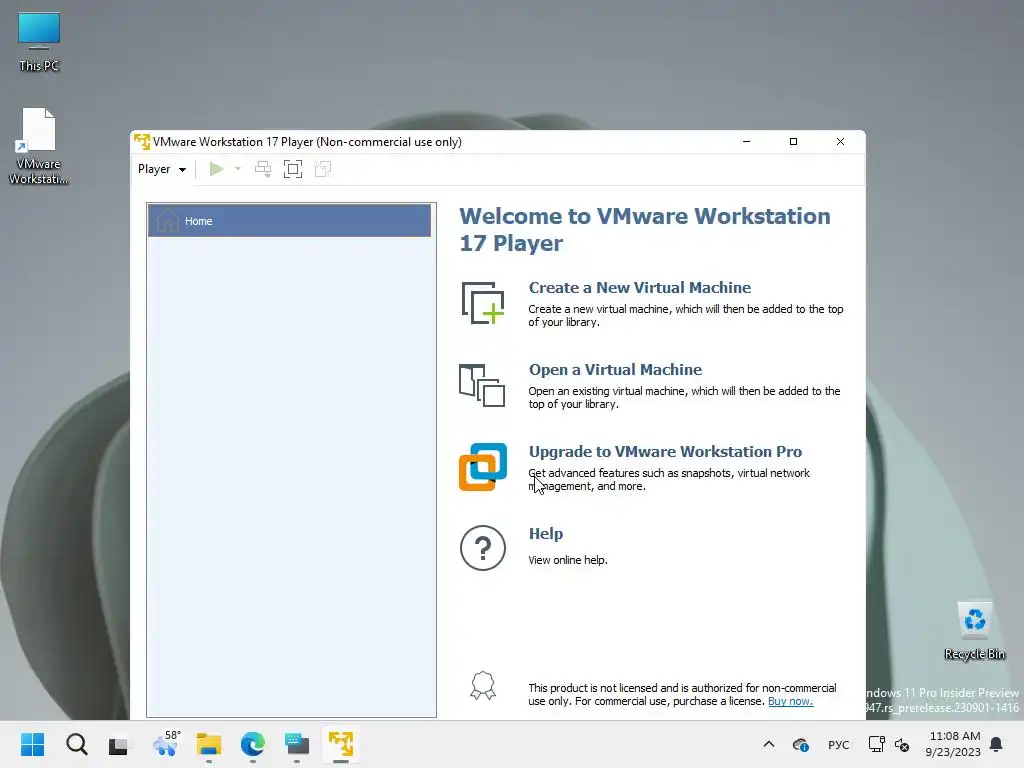Choose the Open a Virtual Machine heading
The image size is (1024, 768).
pos(615,370)
